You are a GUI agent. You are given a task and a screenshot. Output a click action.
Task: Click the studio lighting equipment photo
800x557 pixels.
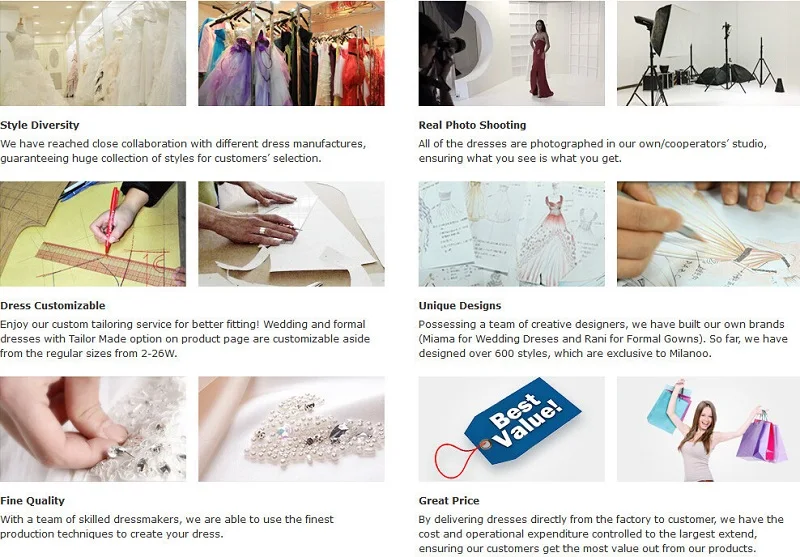point(709,53)
